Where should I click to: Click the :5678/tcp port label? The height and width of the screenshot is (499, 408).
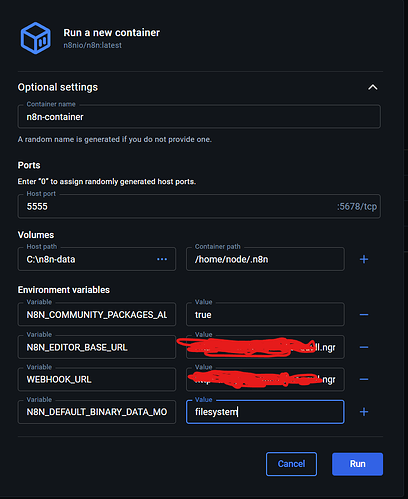point(357,207)
